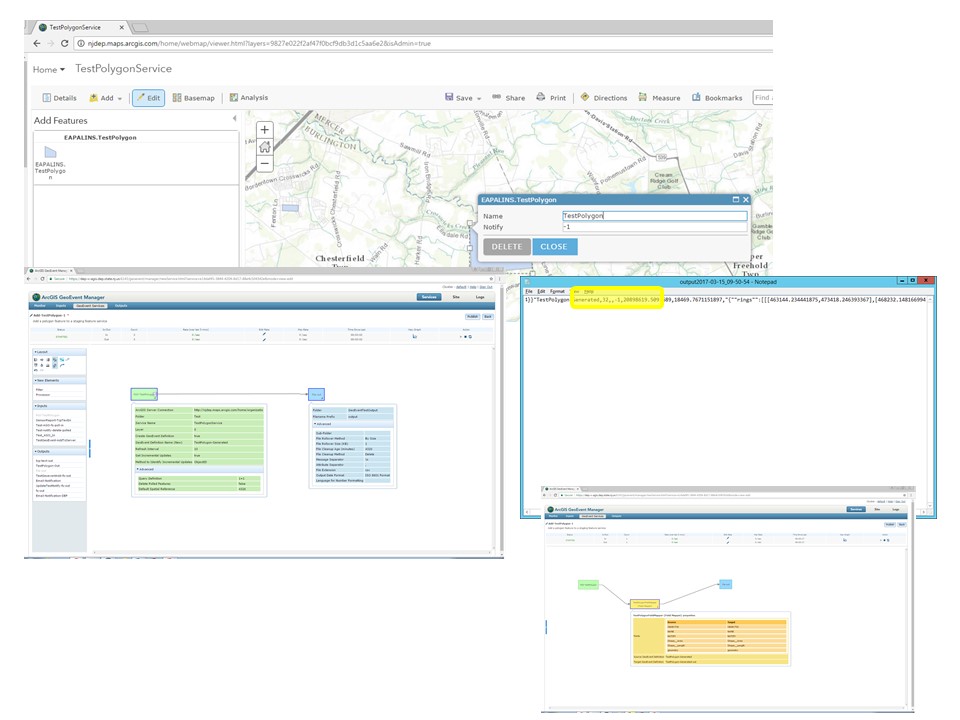Click Services button in Field Mapper GeoEvent window
This screenshot has width=960, height=720.
[x=856, y=509]
